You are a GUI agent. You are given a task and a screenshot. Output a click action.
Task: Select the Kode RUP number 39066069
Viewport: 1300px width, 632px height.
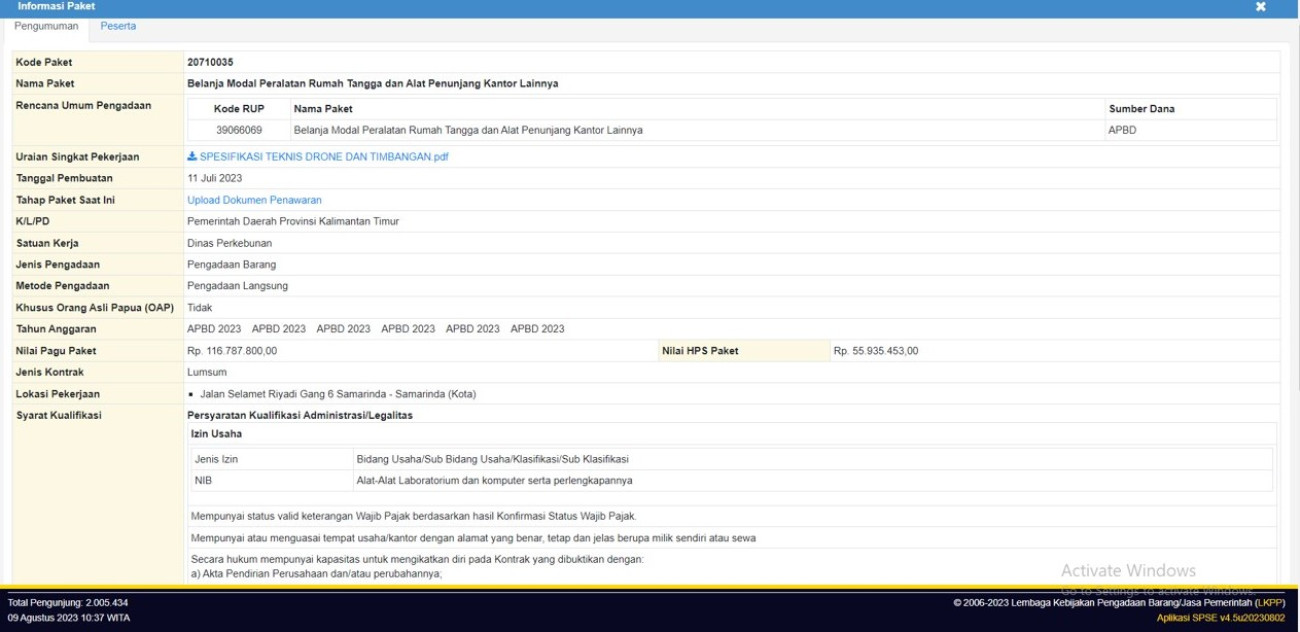click(239, 130)
